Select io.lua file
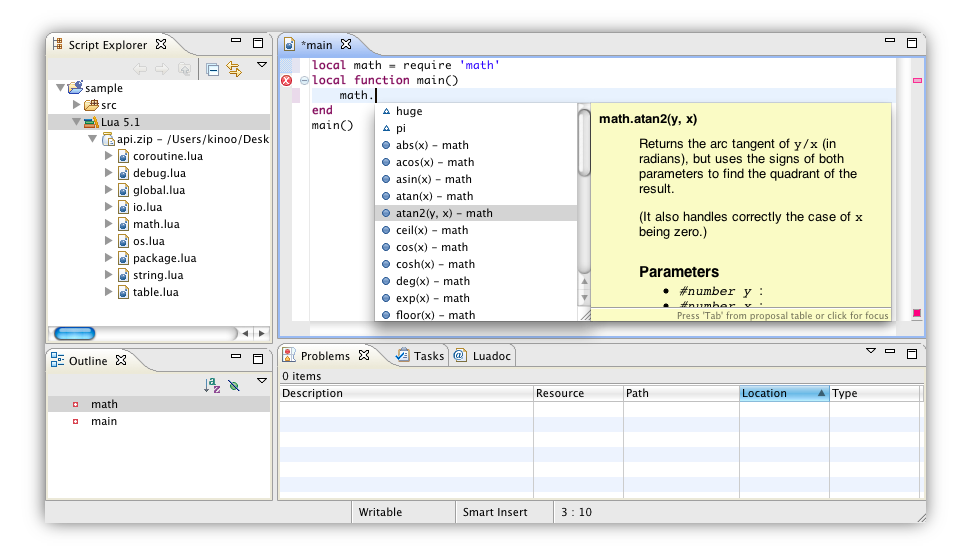970x554 pixels. (147, 207)
